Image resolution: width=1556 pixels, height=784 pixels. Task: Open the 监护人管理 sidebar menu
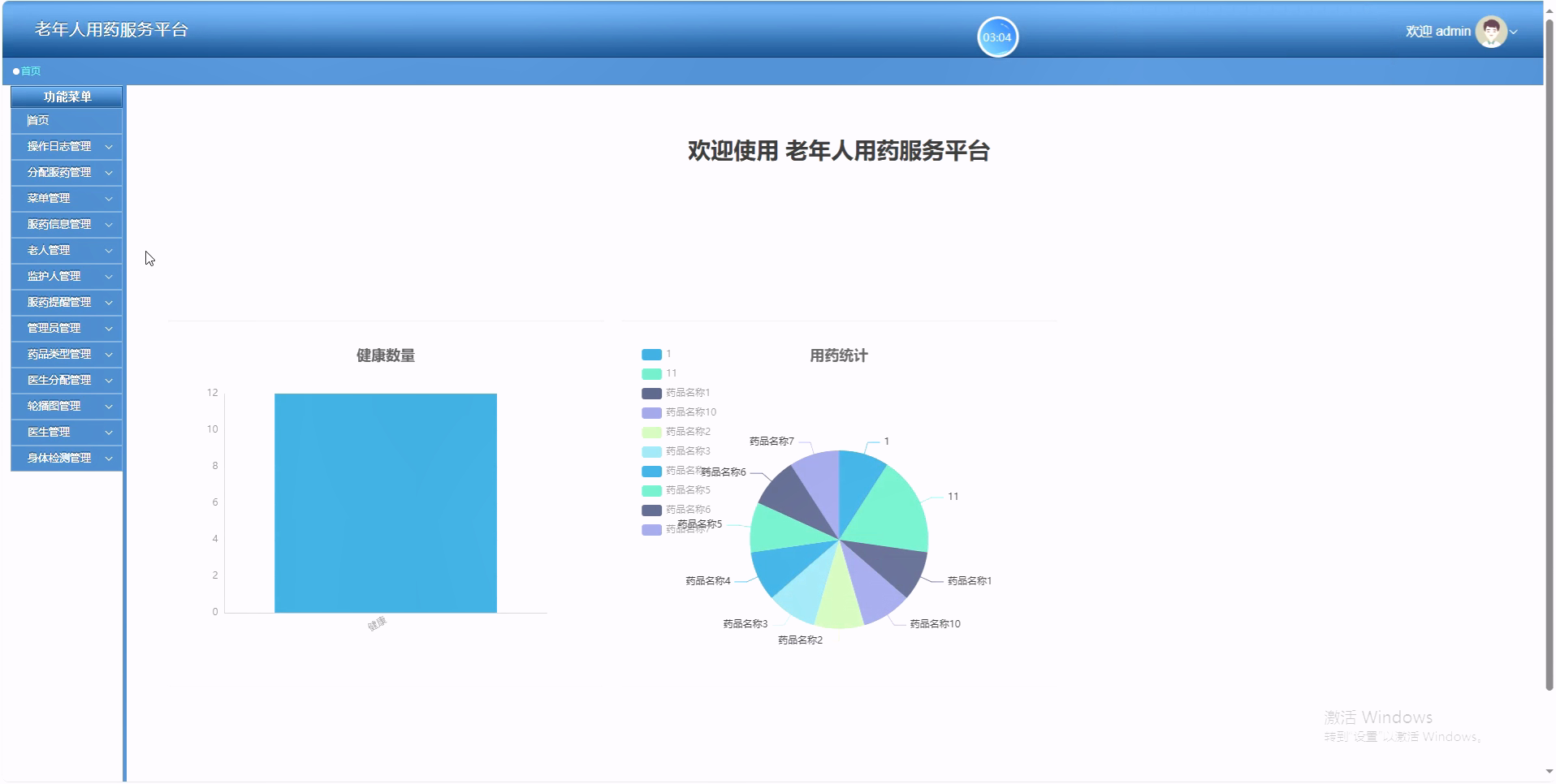click(67, 276)
